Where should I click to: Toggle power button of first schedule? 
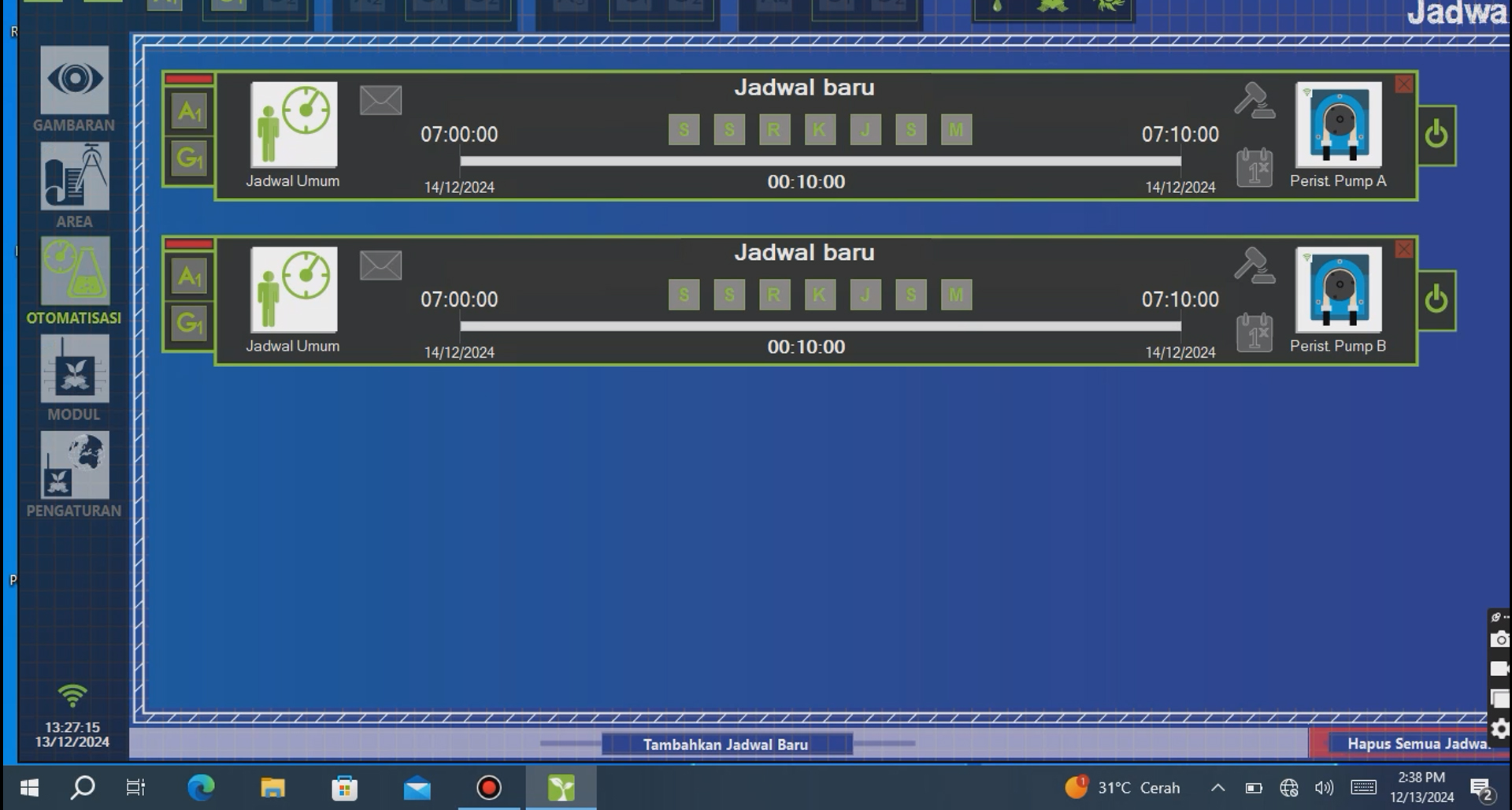1436,135
